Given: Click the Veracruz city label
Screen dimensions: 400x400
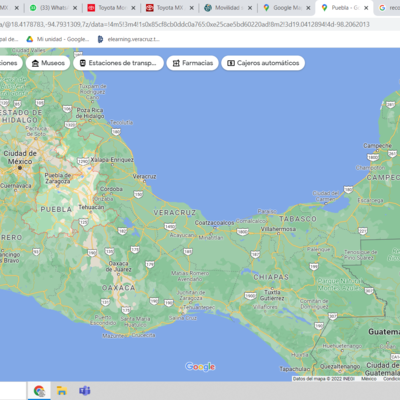Looking at the screenshot, I should (x=144, y=176).
